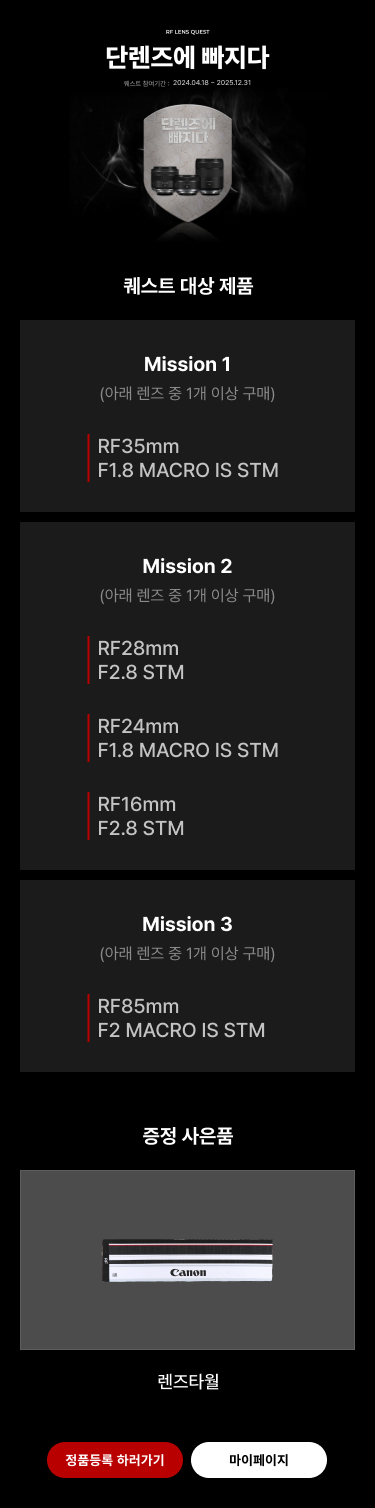The width and height of the screenshot is (375, 1508).
Task: Click the Mission 2 heading
Action: tap(188, 566)
